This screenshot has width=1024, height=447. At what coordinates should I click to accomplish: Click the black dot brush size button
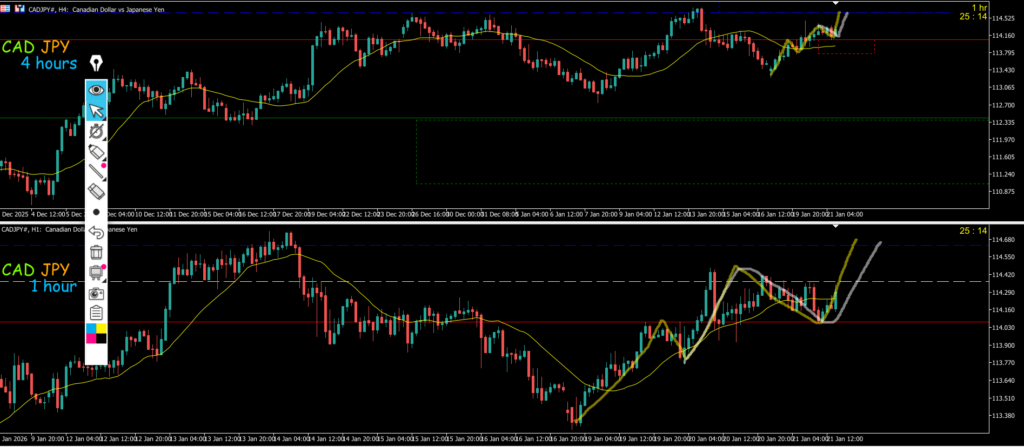pyautogui.click(x=97, y=212)
